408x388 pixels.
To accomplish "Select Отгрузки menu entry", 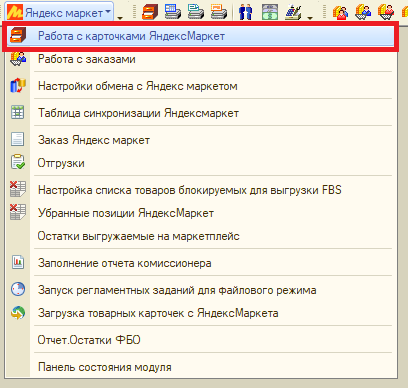I will [200, 163].
